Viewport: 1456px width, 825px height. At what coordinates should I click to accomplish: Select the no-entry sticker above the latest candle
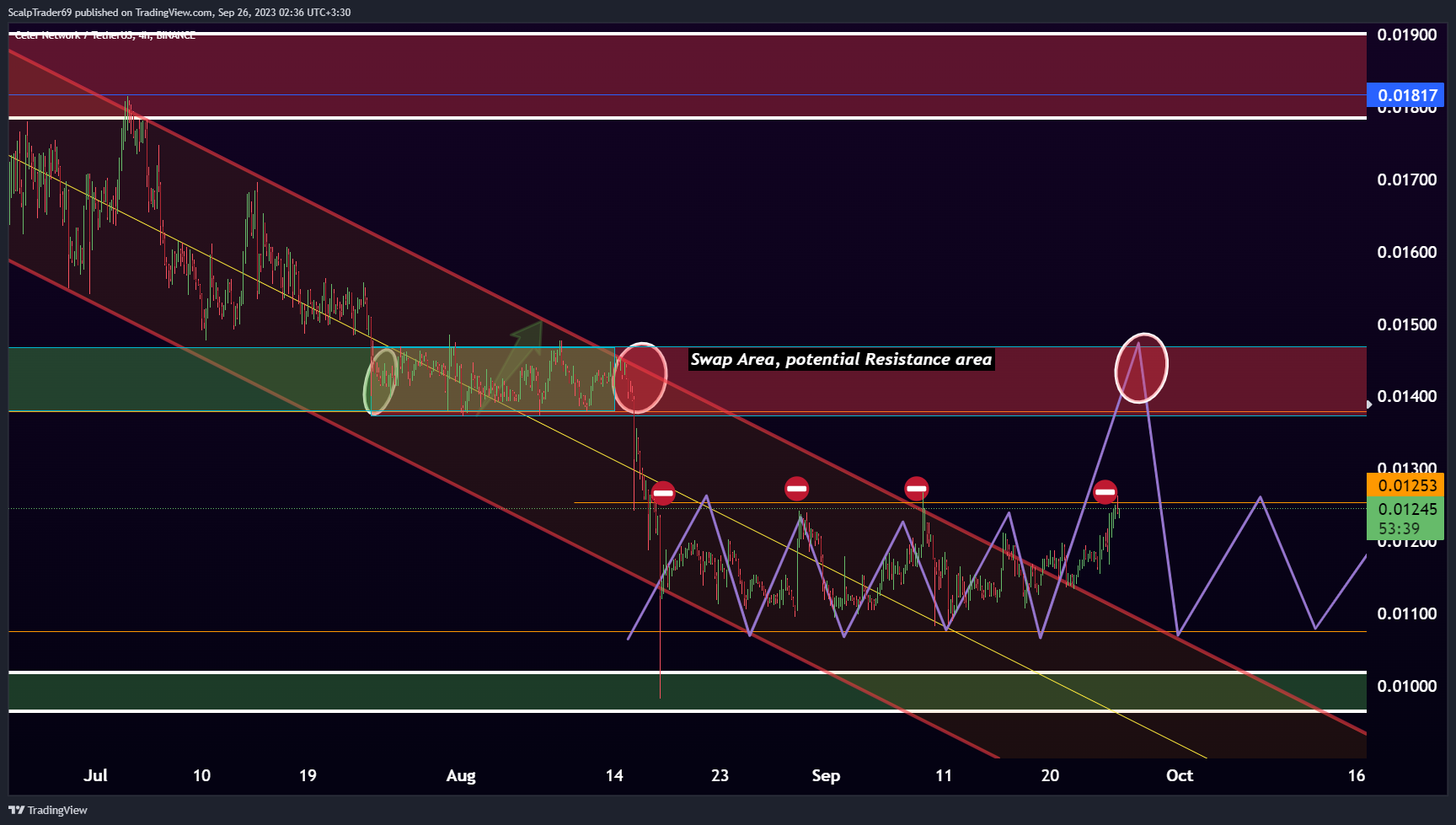[1105, 492]
